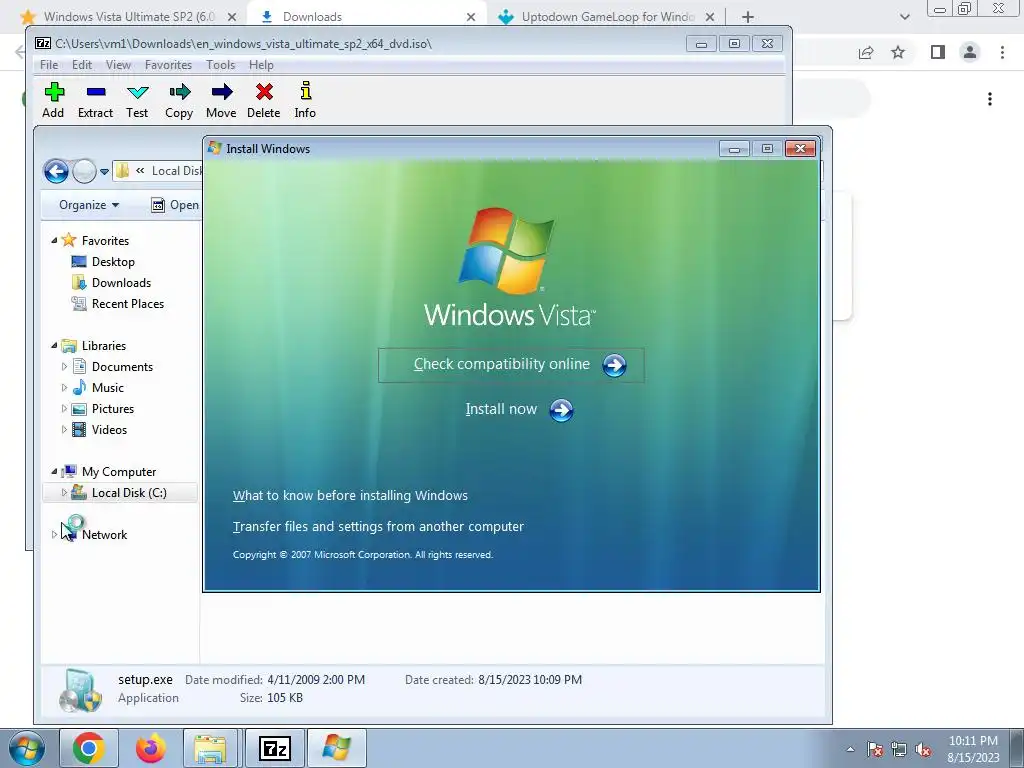Open the browser tab search dropdown

(904, 17)
